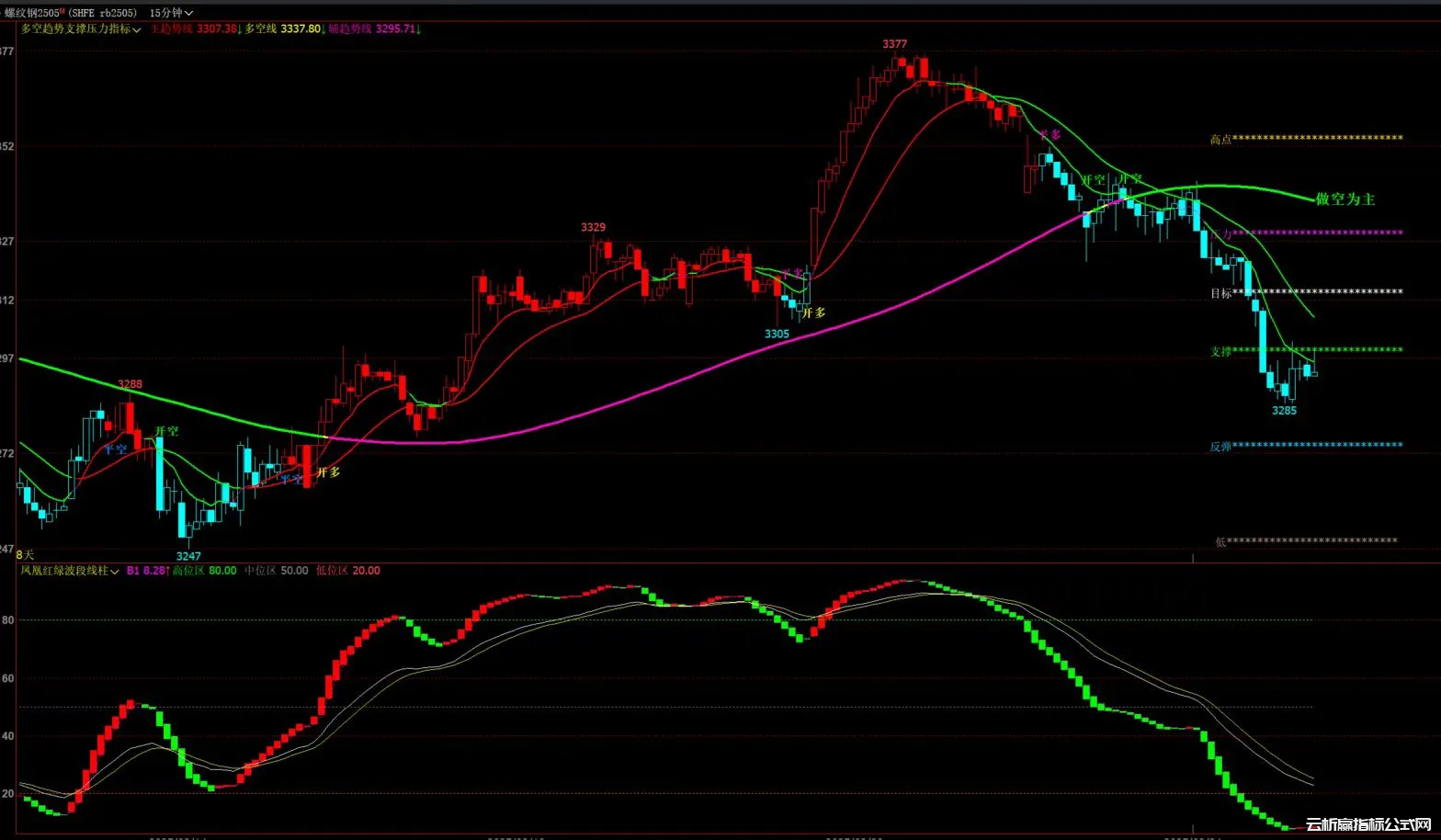1441x840 pixels.
Task: Expand the 多空趋势支撑压力指标 indicator dropdown
Action: pyautogui.click(x=81, y=29)
